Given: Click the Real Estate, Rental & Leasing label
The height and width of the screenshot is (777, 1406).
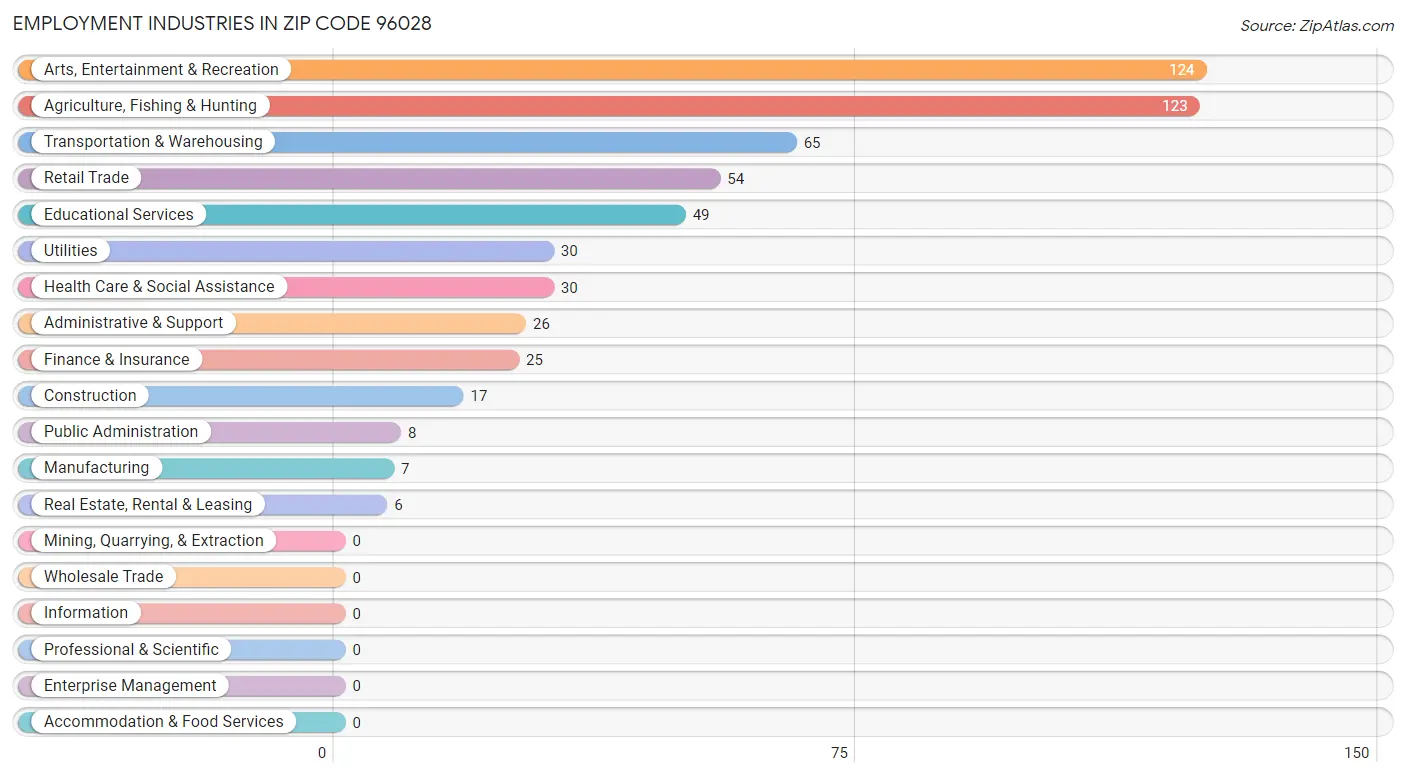Looking at the screenshot, I should (148, 505).
